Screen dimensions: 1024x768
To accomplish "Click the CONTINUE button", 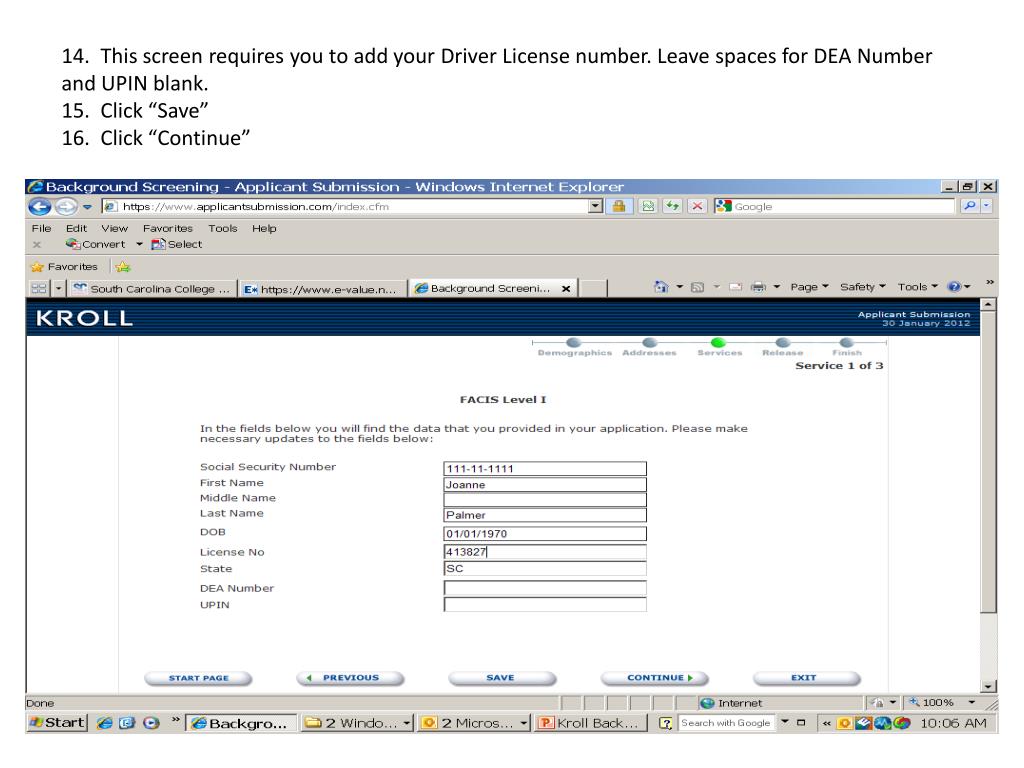I will click(x=654, y=678).
